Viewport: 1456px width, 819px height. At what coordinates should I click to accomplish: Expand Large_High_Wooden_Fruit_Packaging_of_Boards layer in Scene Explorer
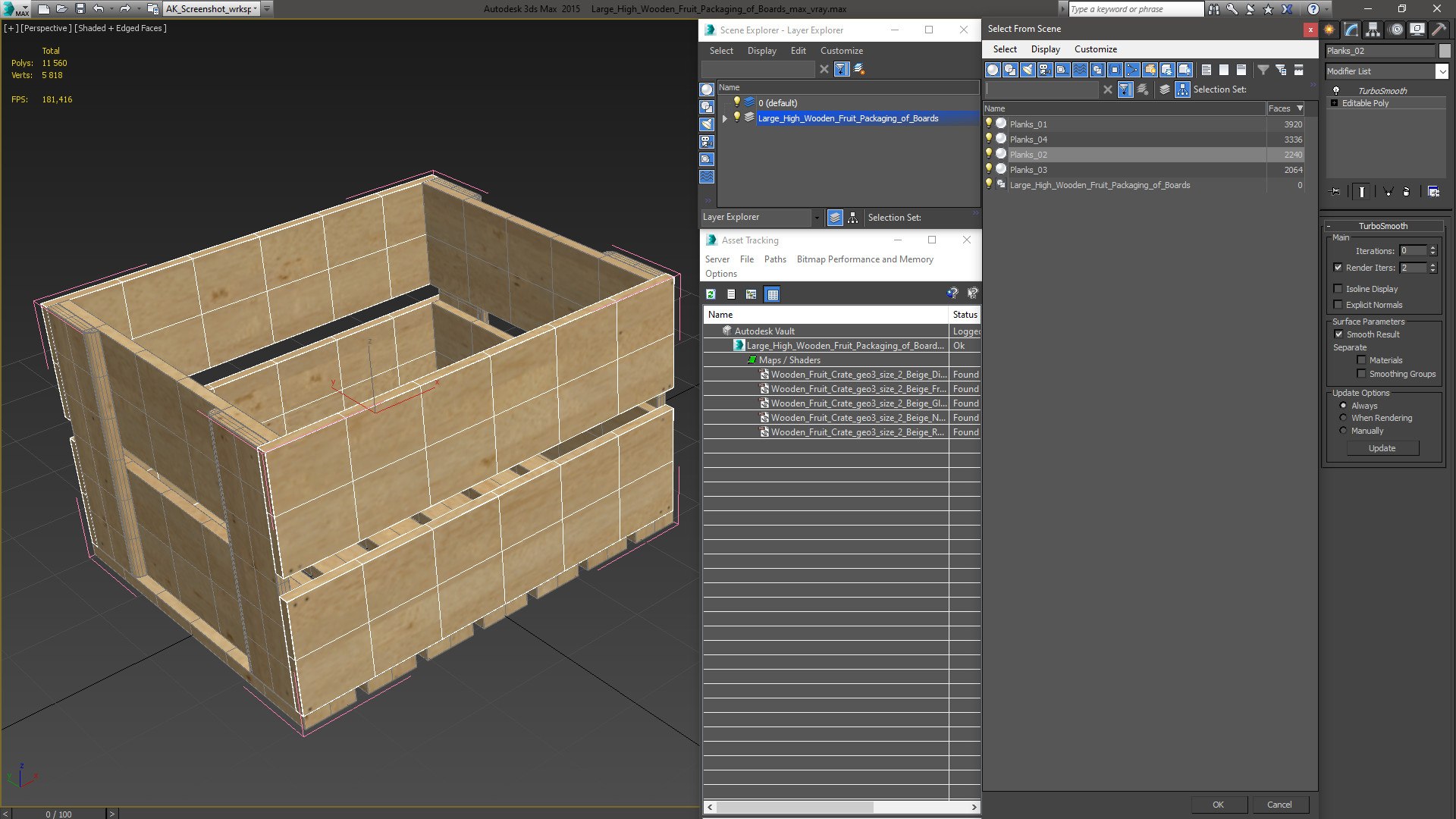point(725,118)
